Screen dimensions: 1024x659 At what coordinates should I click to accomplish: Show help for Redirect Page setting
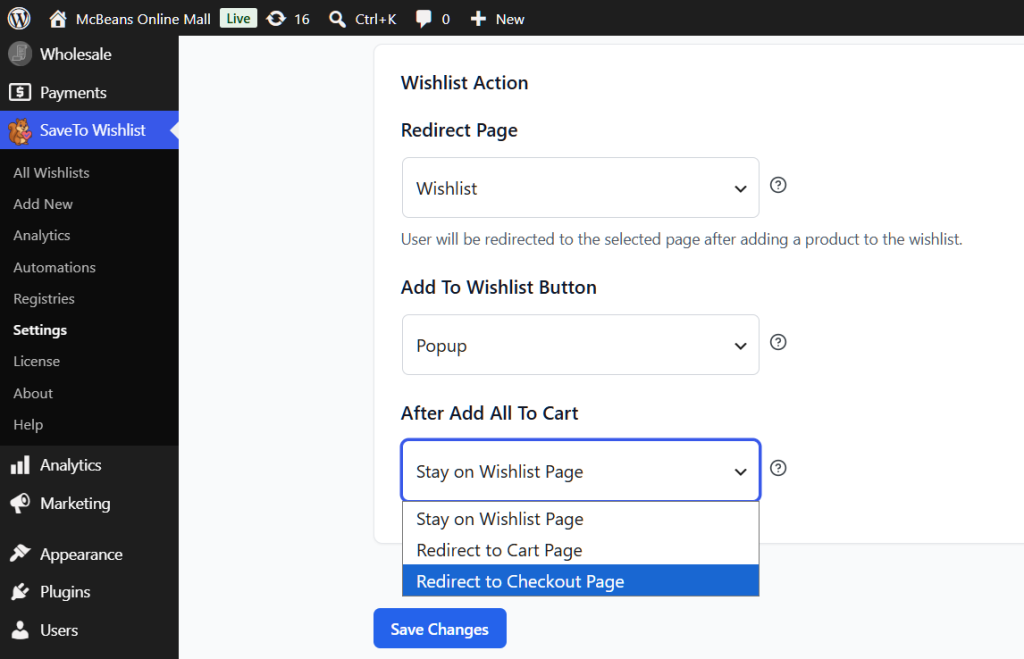point(778,185)
